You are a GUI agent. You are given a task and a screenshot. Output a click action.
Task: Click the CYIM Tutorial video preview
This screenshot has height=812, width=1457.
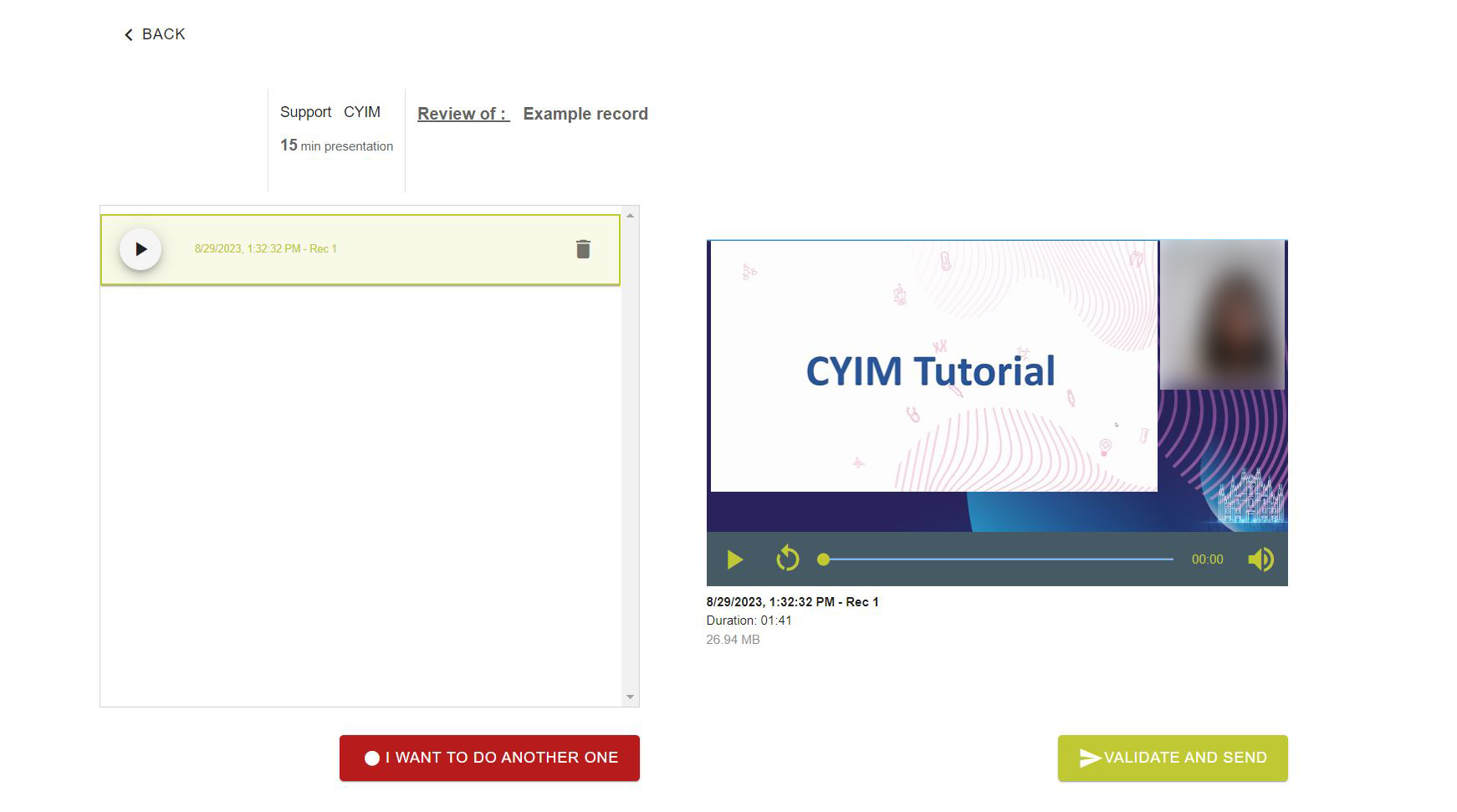point(997,386)
